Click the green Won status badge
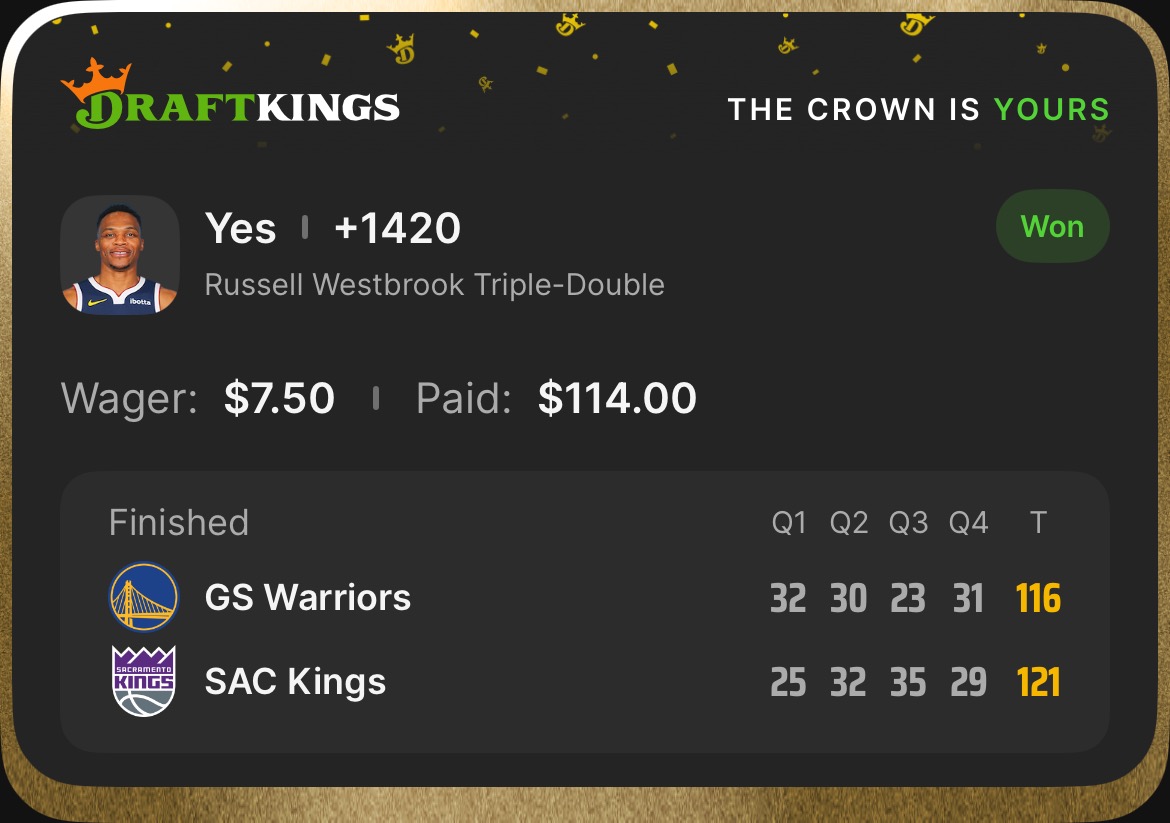1170x823 pixels. (x=1052, y=227)
